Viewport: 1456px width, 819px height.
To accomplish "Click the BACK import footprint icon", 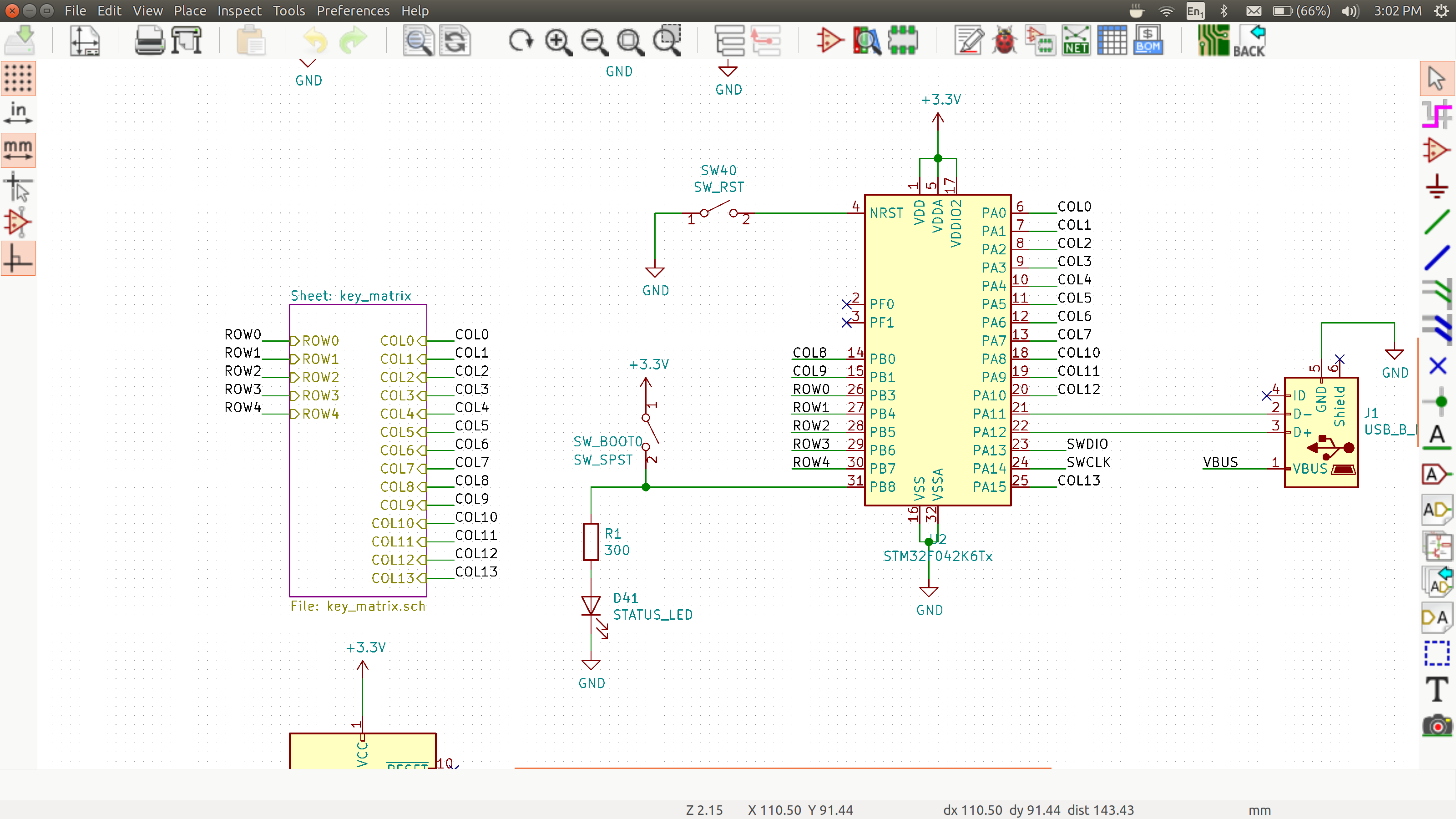I will pyautogui.click(x=1249, y=40).
